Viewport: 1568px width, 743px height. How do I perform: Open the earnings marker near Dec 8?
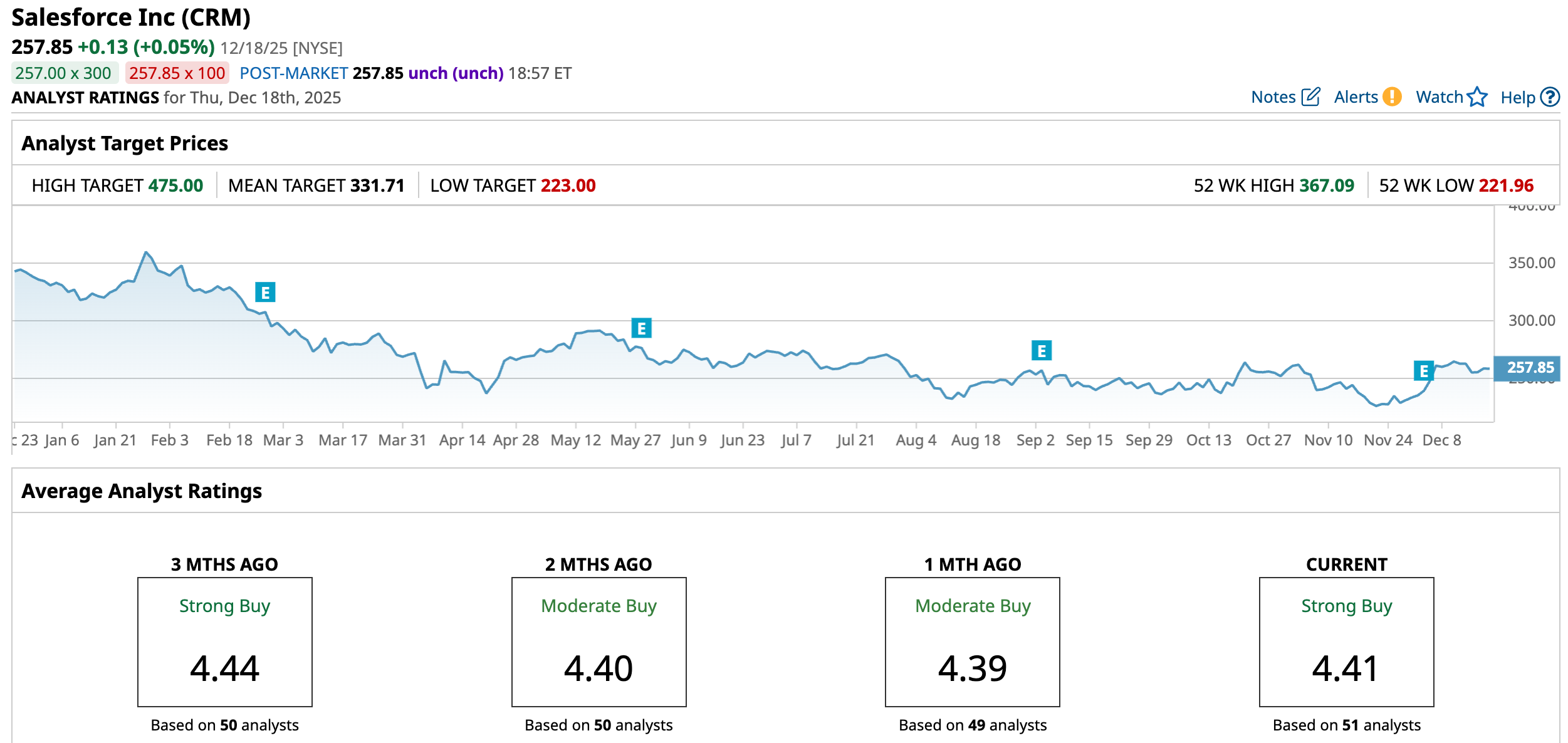pos(1423,371)
